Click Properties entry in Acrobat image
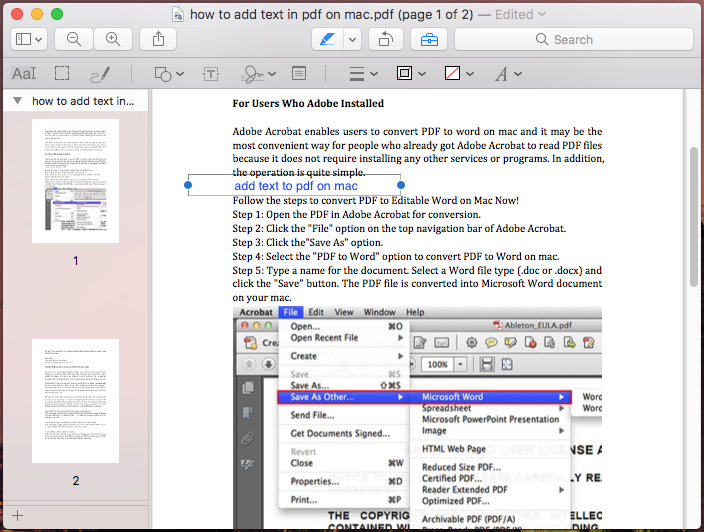 344,481
